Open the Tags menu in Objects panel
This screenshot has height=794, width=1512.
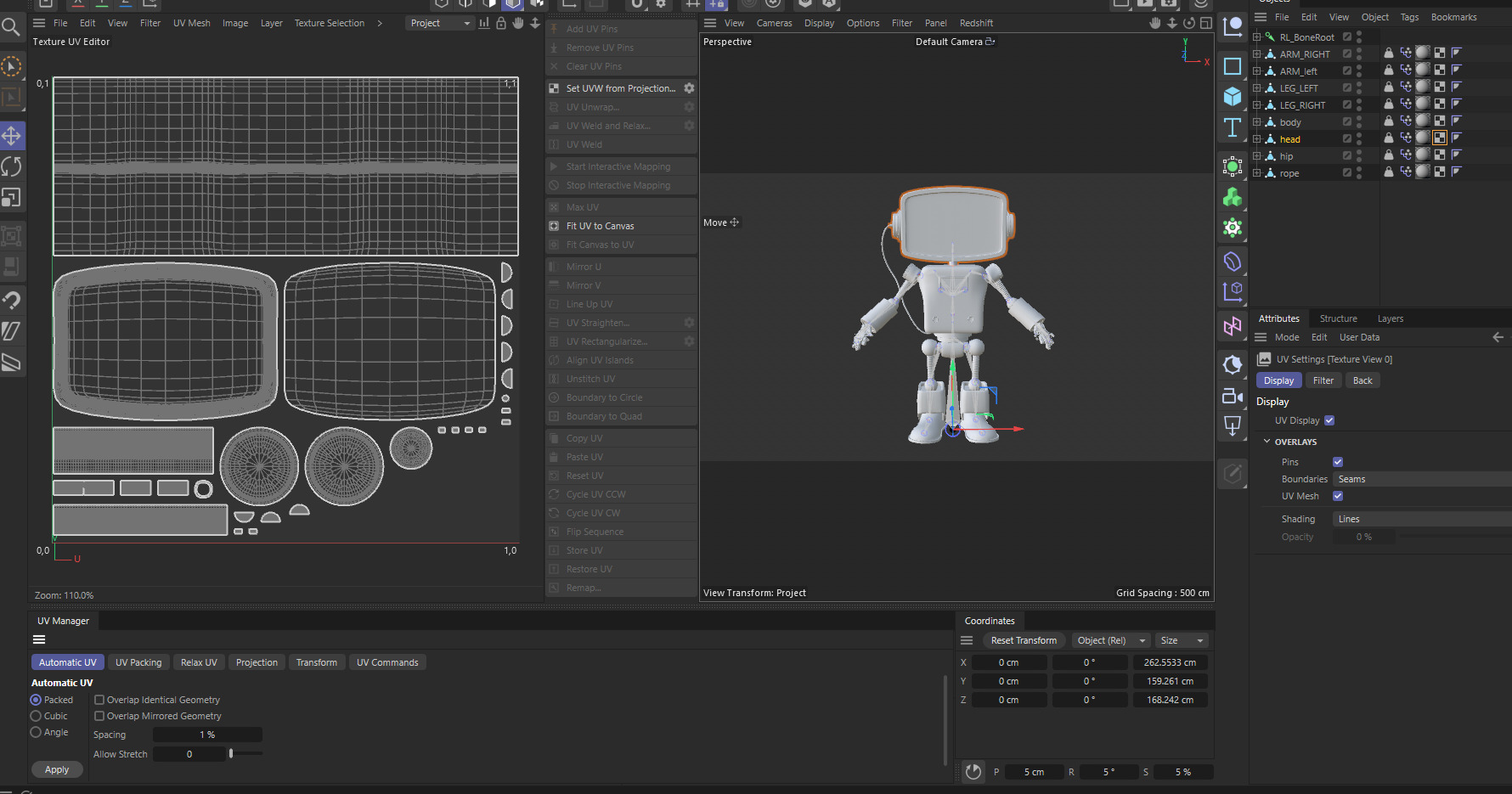click(1409, 17)
